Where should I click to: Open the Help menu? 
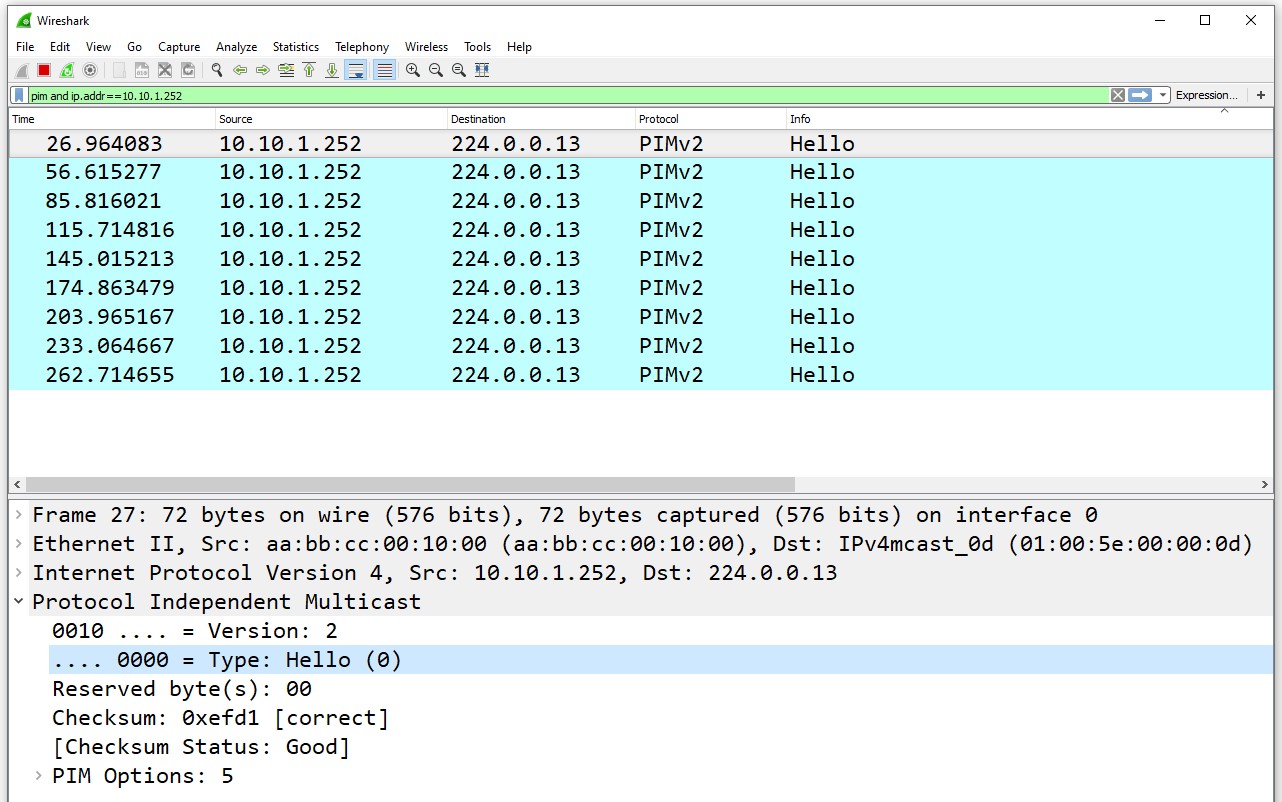[519, 47]
